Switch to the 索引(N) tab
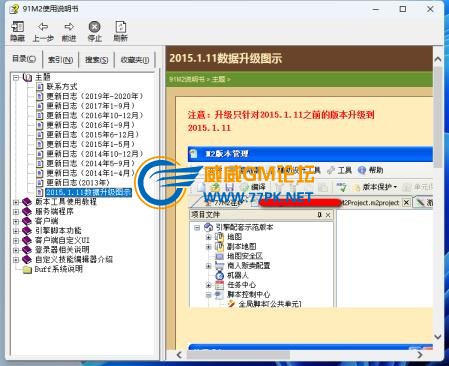The width and height of the screenshot is (449, 366). 60,60
